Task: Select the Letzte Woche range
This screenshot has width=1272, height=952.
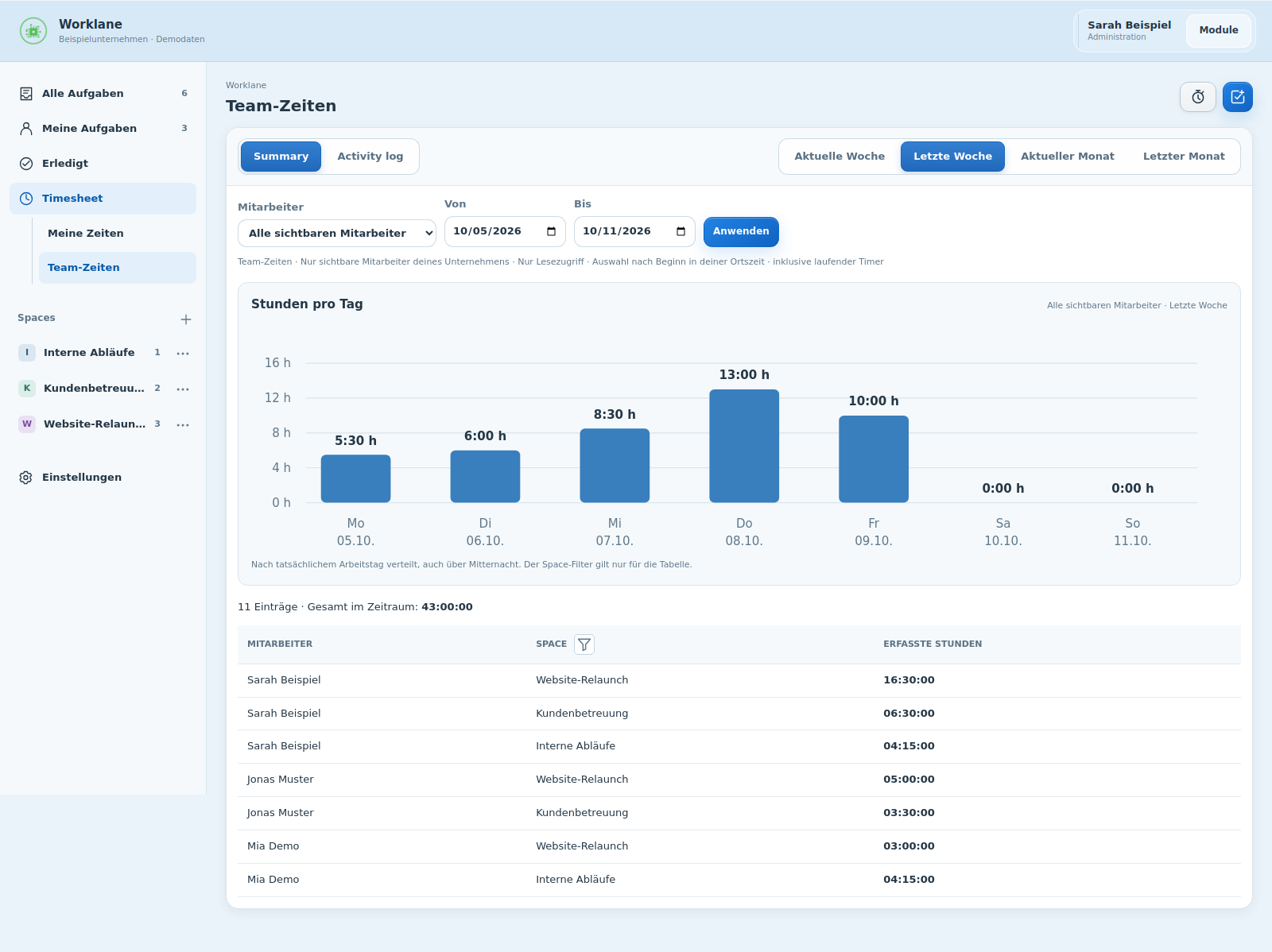Action: 952,157
